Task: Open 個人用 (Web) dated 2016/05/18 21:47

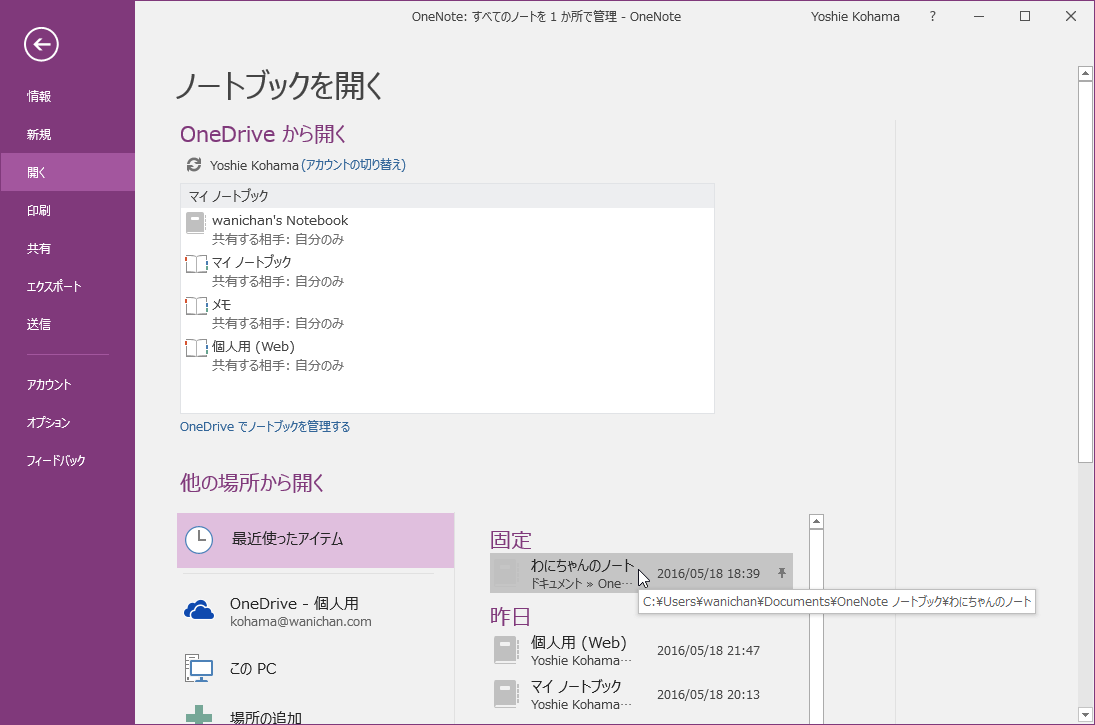Action: pyautogui.click(x=641, y=650)
